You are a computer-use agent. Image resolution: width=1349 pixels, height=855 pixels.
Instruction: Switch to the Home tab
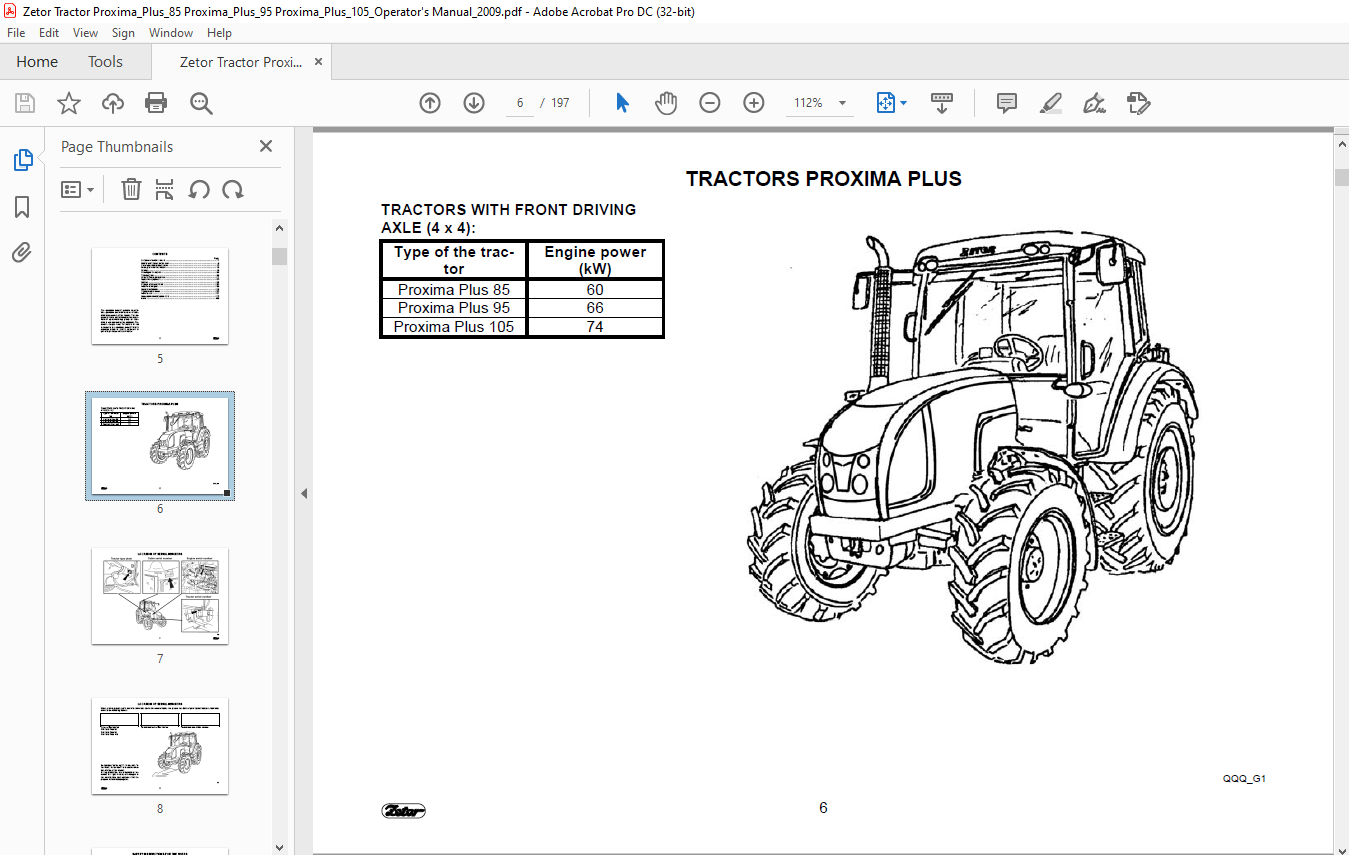37,62
